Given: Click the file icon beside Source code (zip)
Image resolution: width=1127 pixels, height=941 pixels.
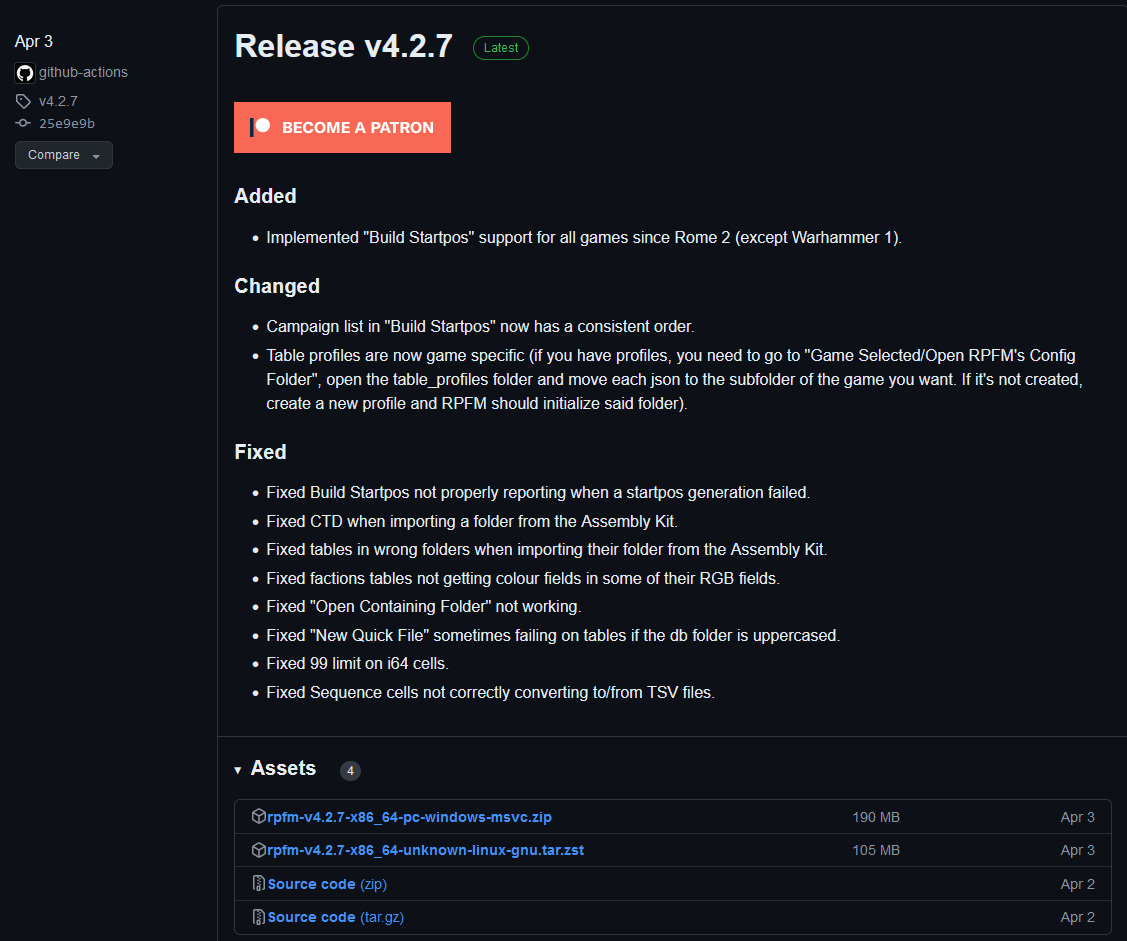Looking at the screenshot, I should click(259, 883).
